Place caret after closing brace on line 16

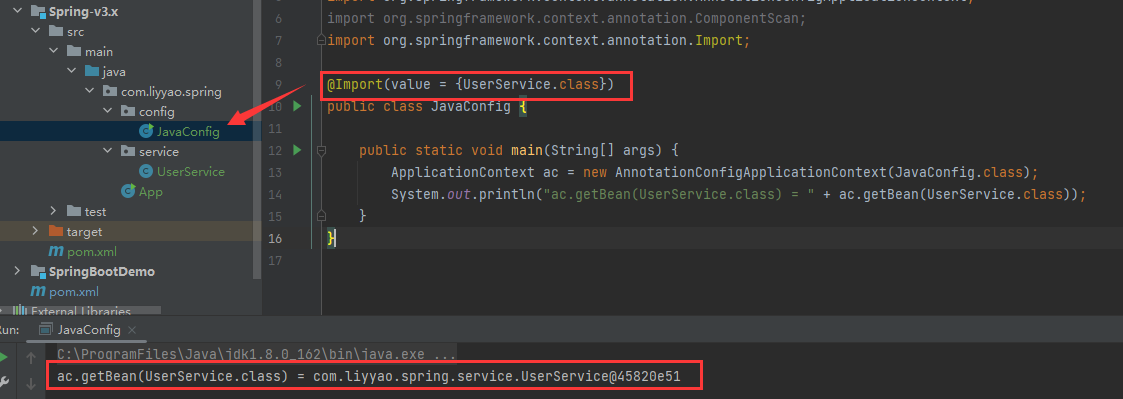335,239
